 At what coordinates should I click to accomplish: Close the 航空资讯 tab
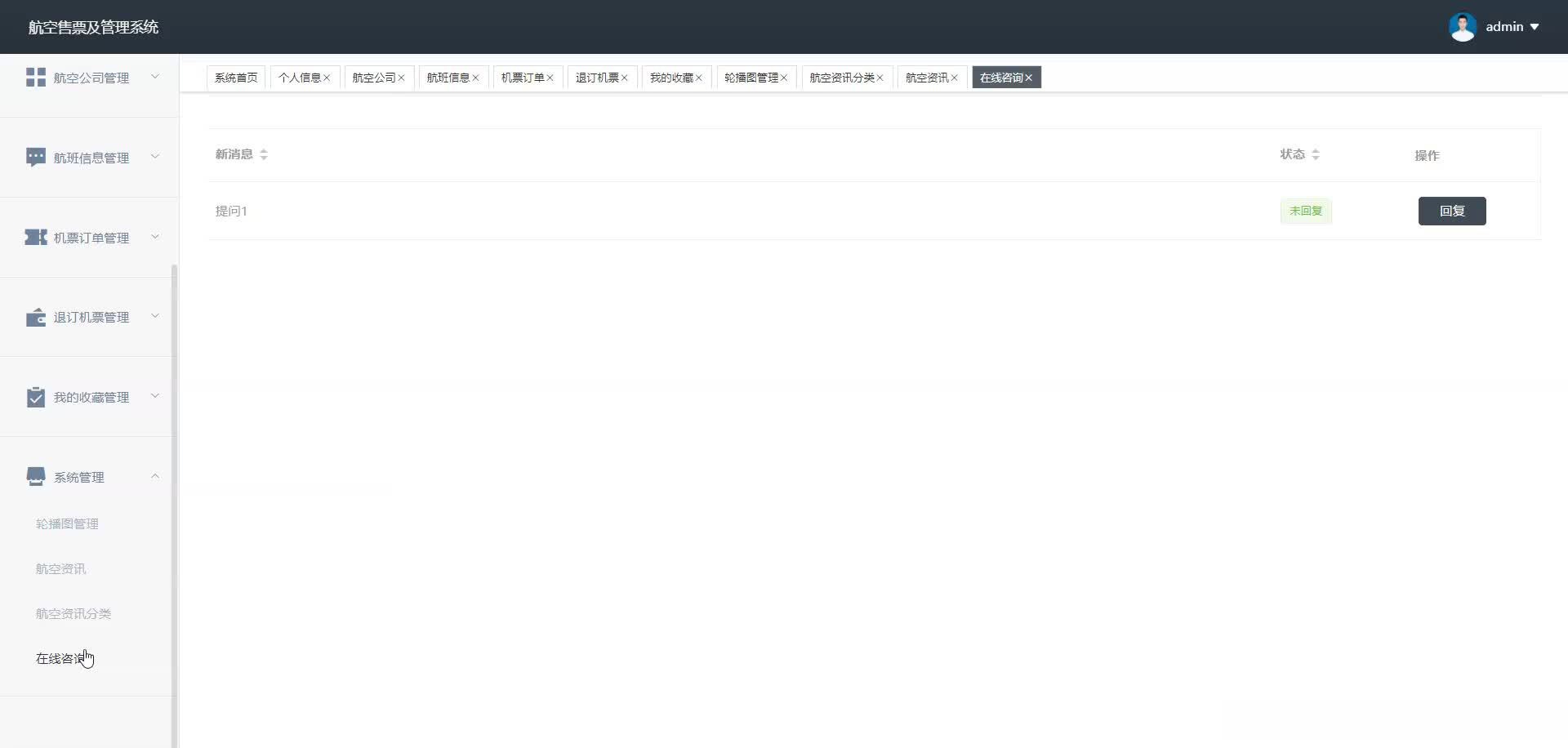click(954, 78)
